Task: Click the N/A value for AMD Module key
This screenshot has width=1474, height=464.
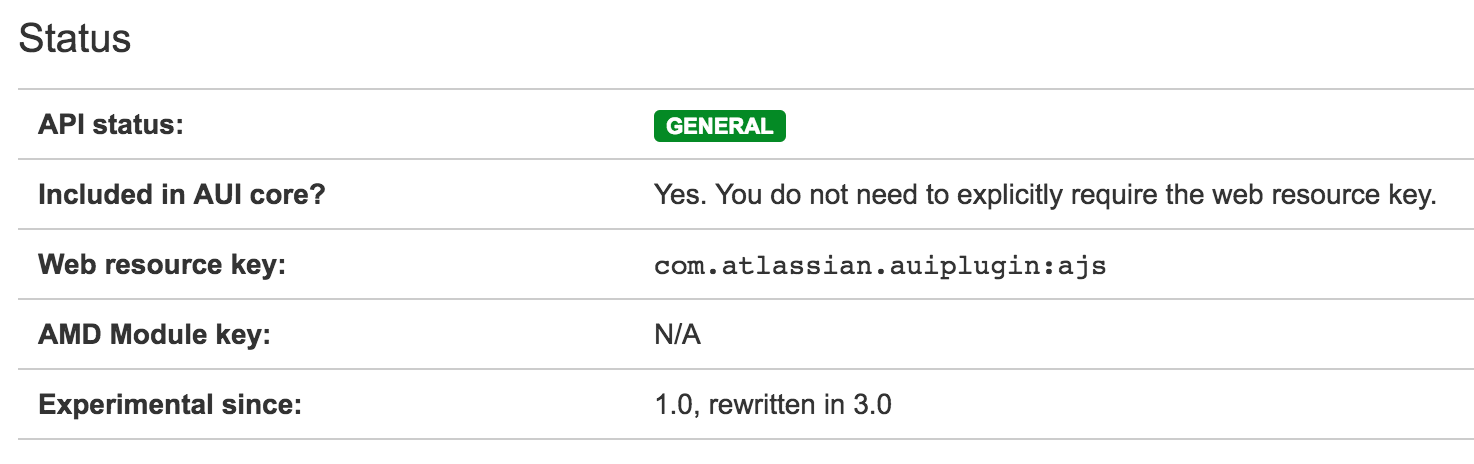Action: click(677, 335)
